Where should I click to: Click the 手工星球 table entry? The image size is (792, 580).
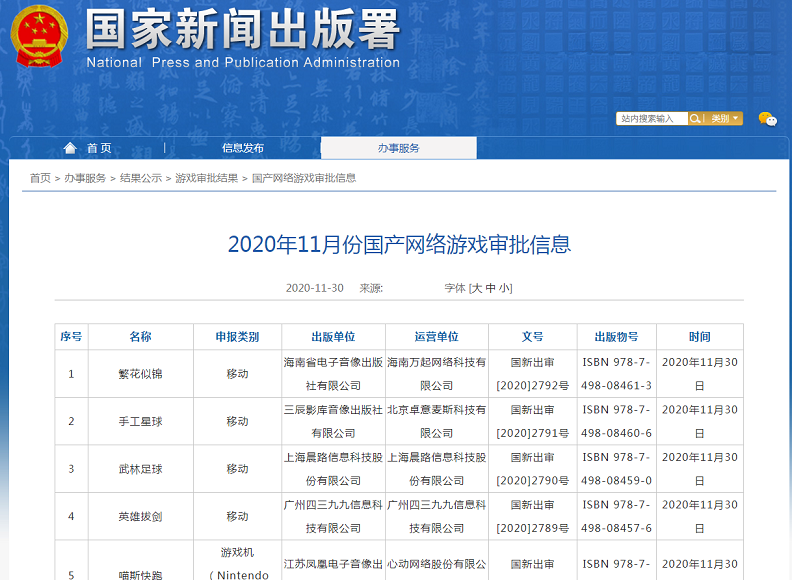click(140, 422)
